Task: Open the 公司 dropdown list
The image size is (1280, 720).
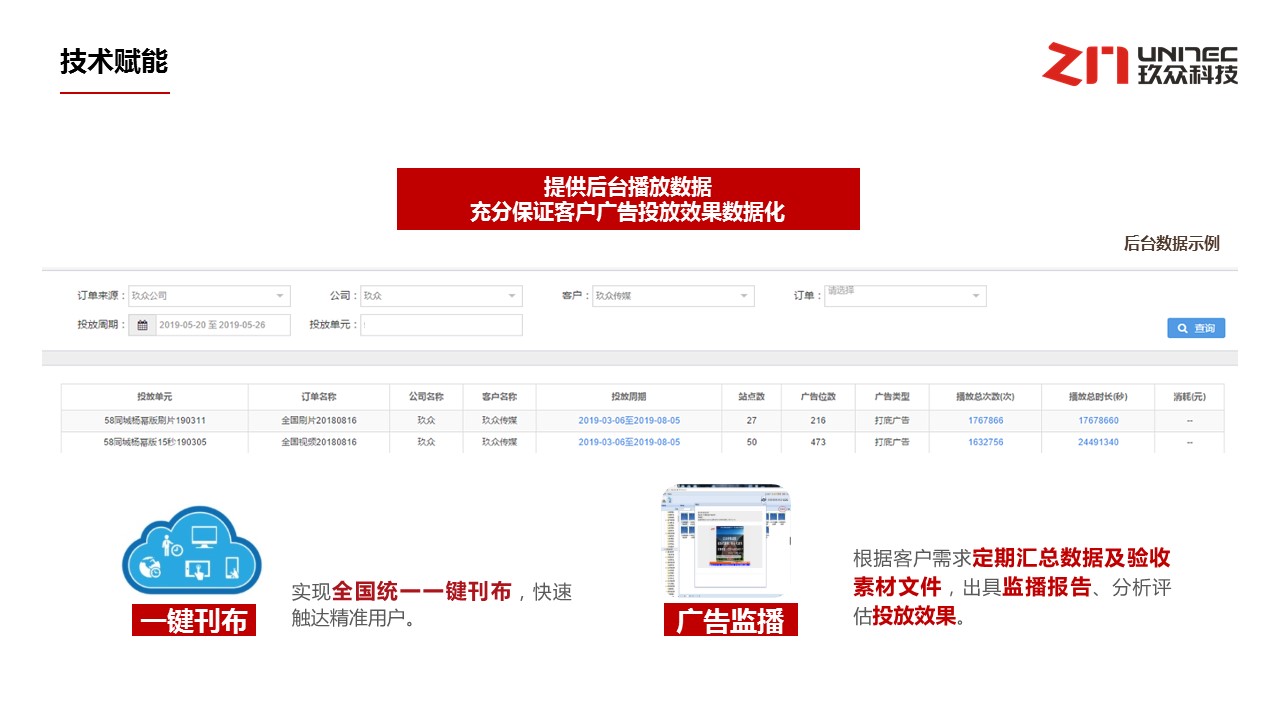Action: (511, 296)
